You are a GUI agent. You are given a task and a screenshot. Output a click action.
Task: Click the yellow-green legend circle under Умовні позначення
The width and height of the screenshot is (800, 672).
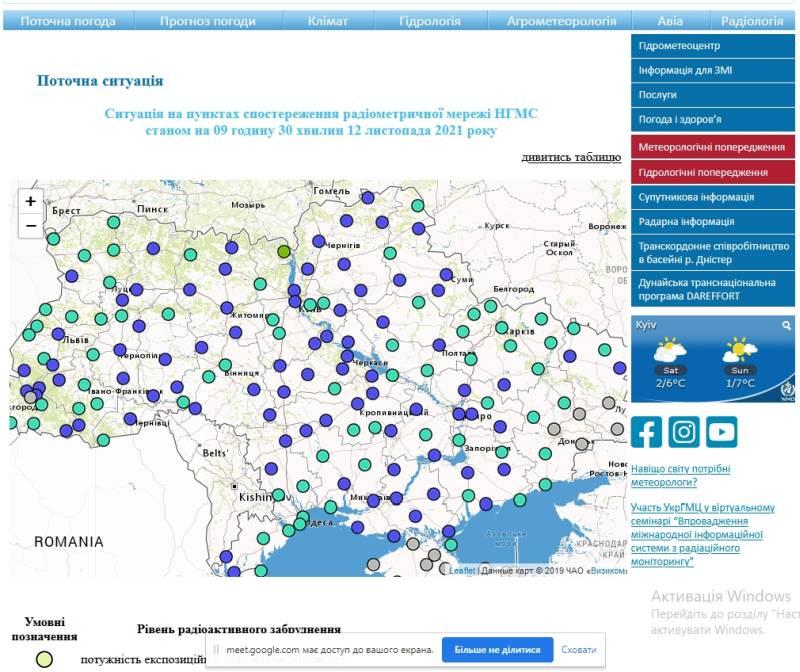(44, 659)
